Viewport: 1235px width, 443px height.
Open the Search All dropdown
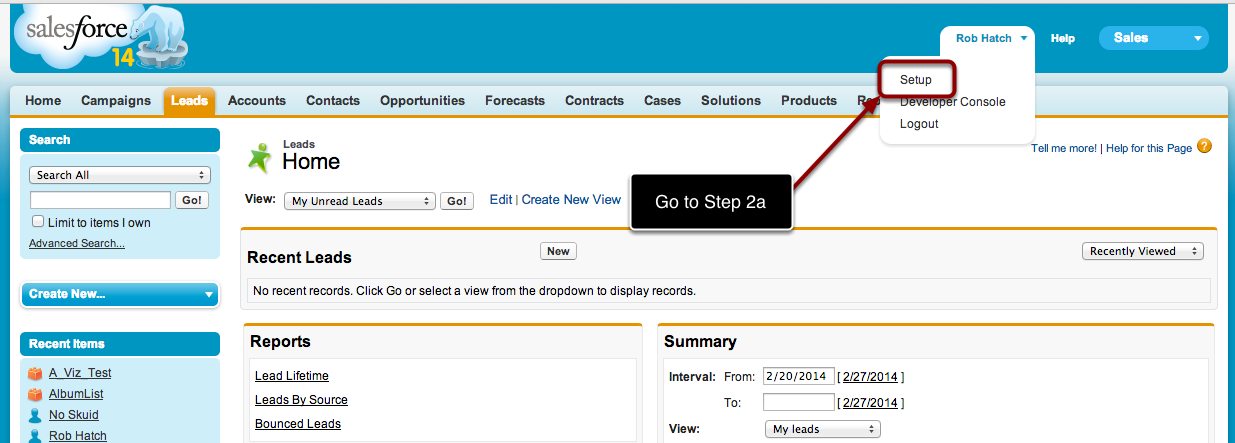[x=120, y=175]
